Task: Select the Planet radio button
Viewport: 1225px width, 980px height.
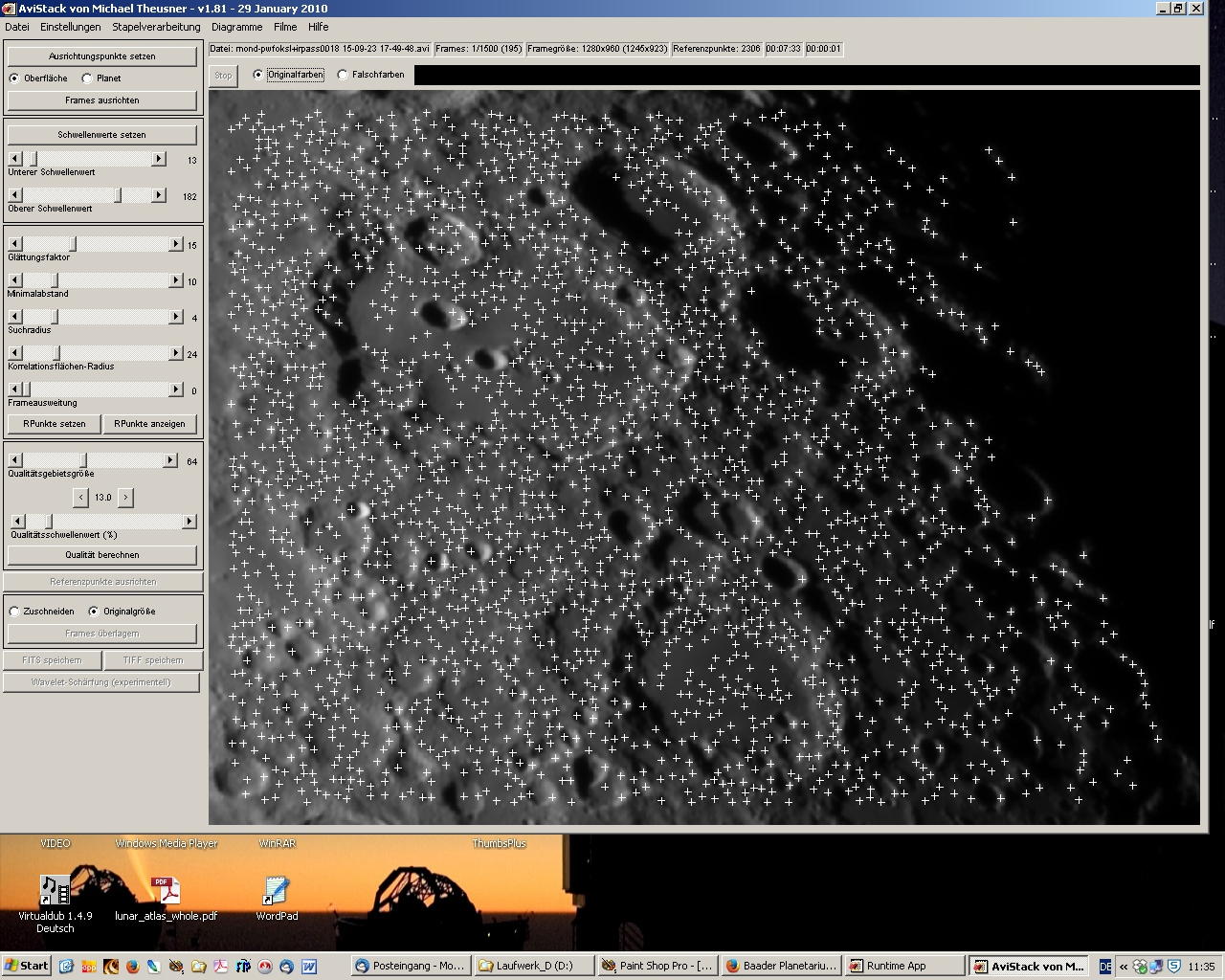Action: tap(87, 78)
